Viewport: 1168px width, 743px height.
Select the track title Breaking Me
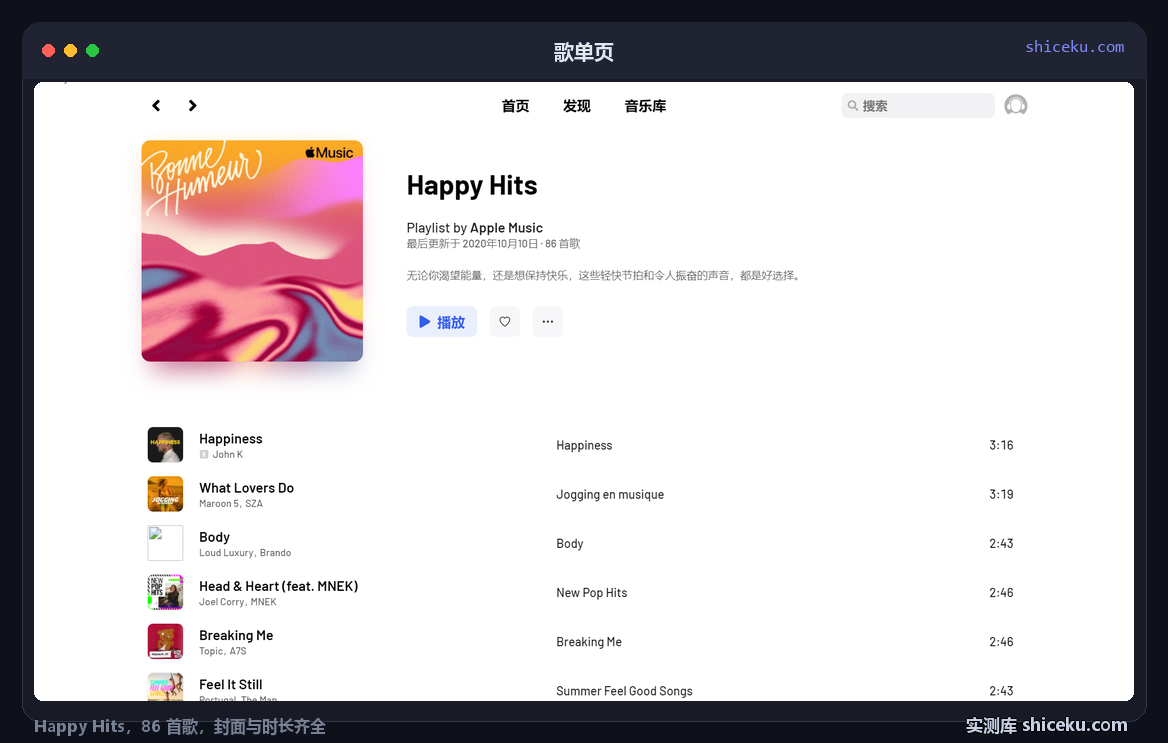(236, 636)
